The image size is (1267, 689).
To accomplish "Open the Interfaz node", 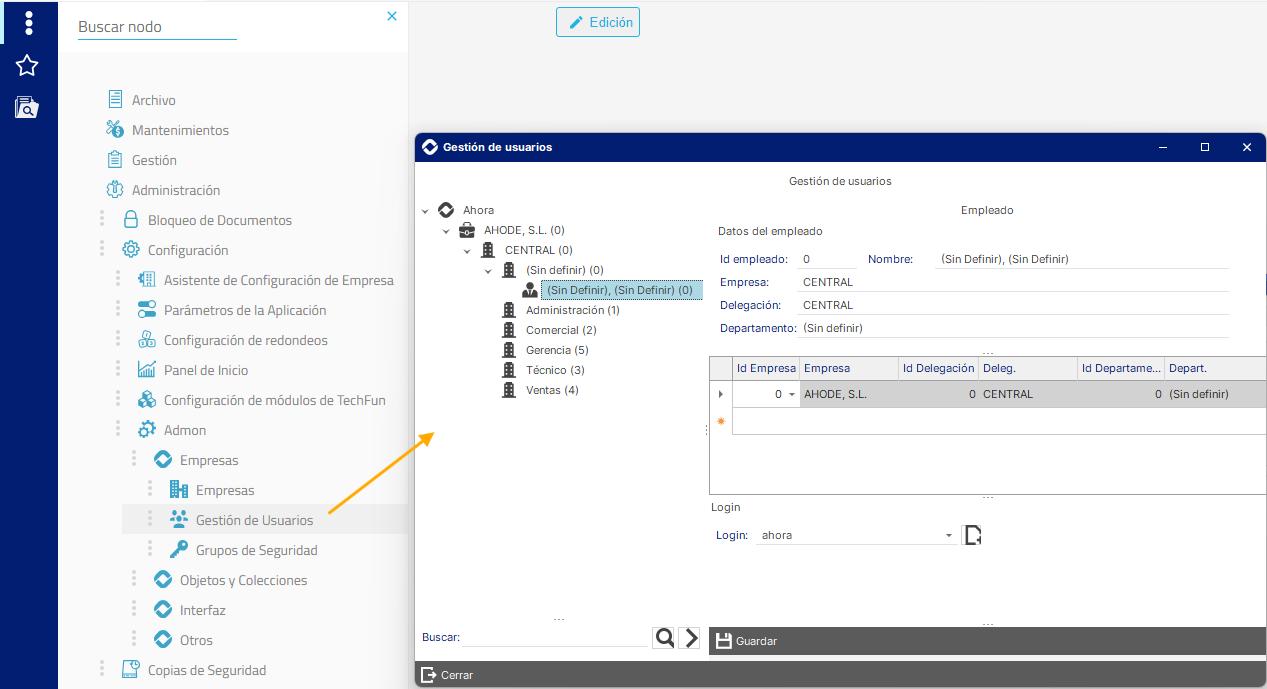I will pyautogui.click(x=202, y=610).
